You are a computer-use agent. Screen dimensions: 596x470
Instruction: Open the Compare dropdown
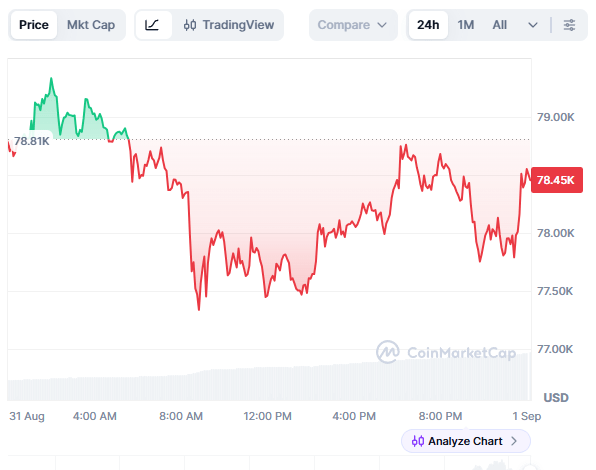353,25
